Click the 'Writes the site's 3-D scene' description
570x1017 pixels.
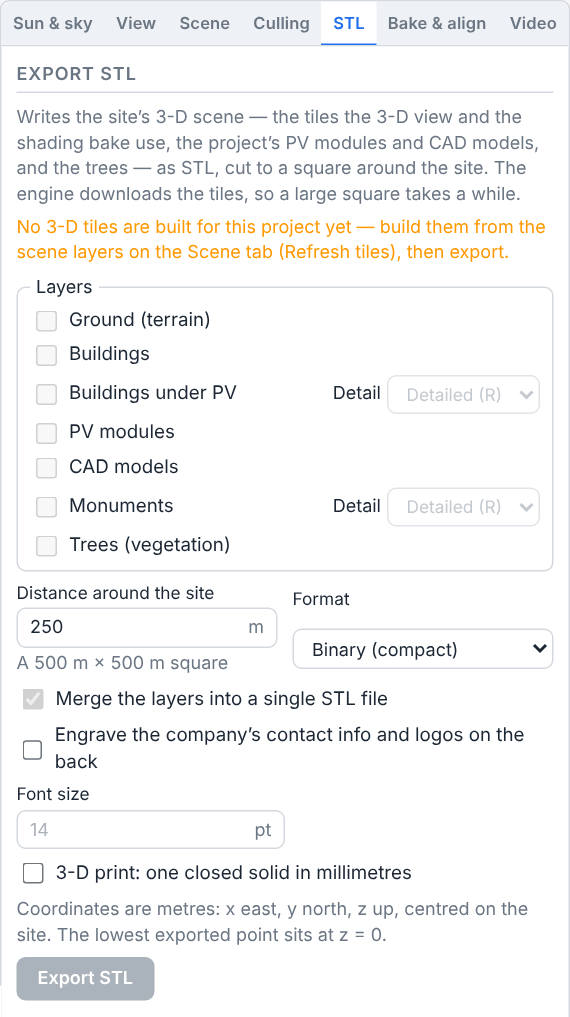278,155
